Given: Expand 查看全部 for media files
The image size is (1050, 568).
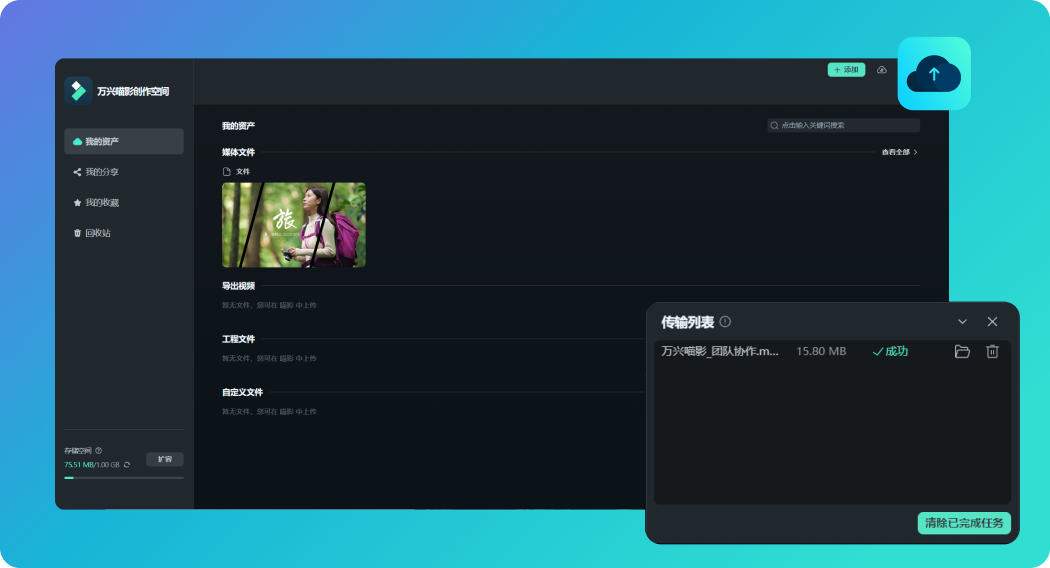Looking at the screenshot, I should coord(899,152).
